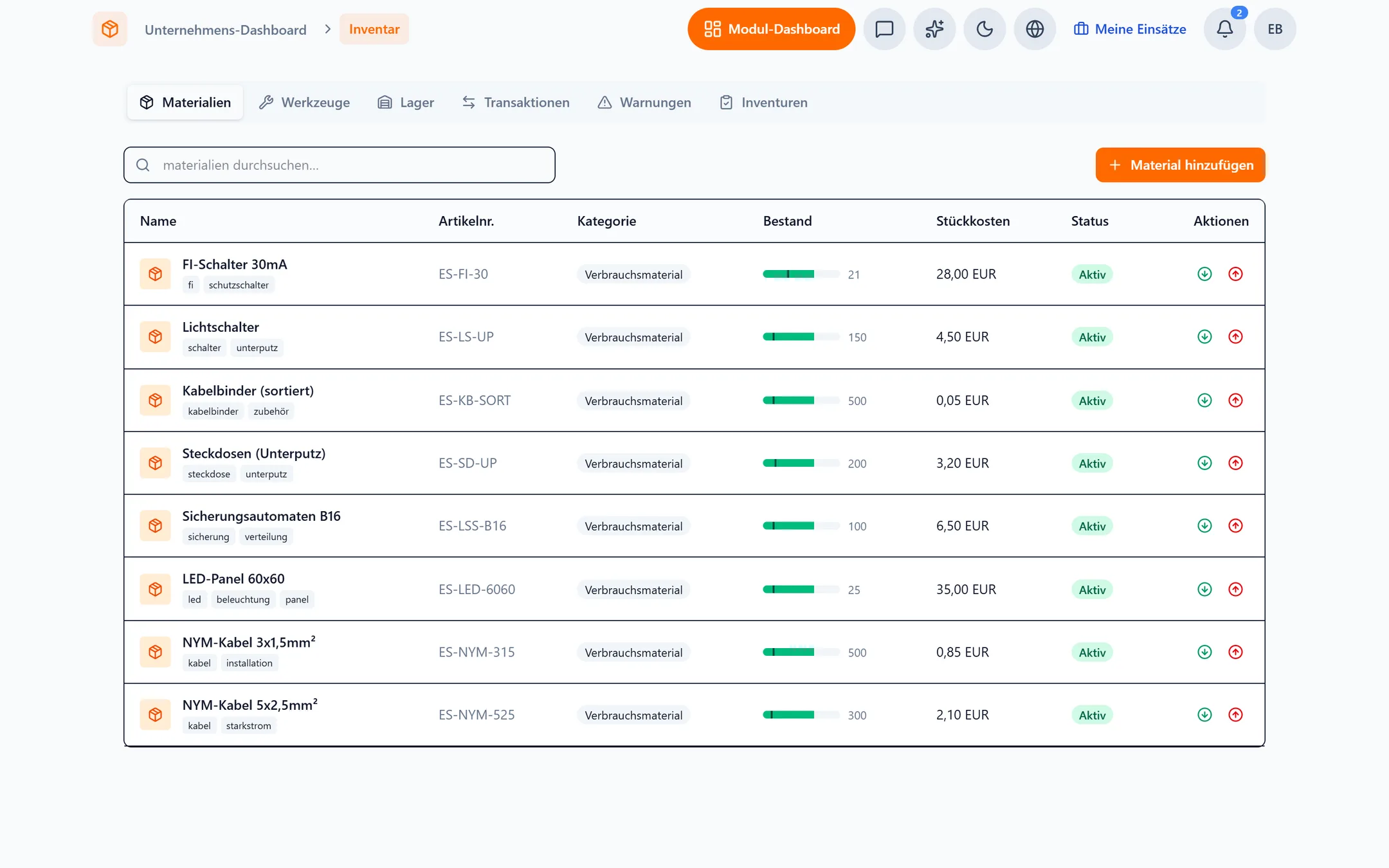Toggle dark mode with moon icon
Image resolution: width=1389 pixels, height=868 pixels.
point(985,29)
